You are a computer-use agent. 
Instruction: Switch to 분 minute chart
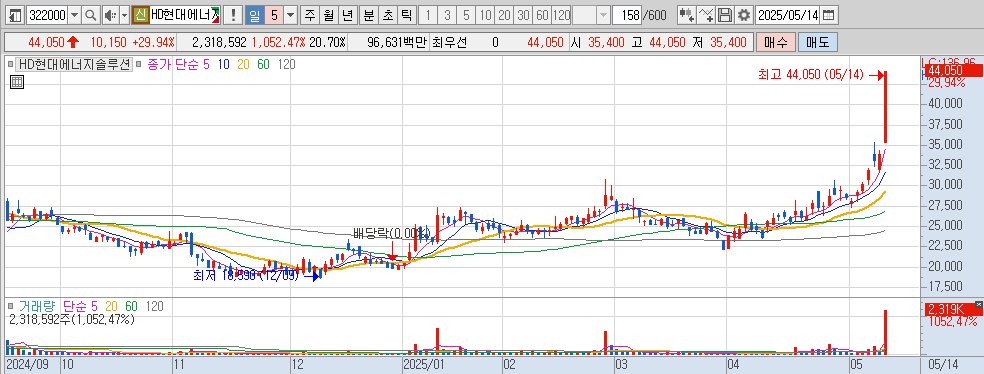tap(368, 14)
